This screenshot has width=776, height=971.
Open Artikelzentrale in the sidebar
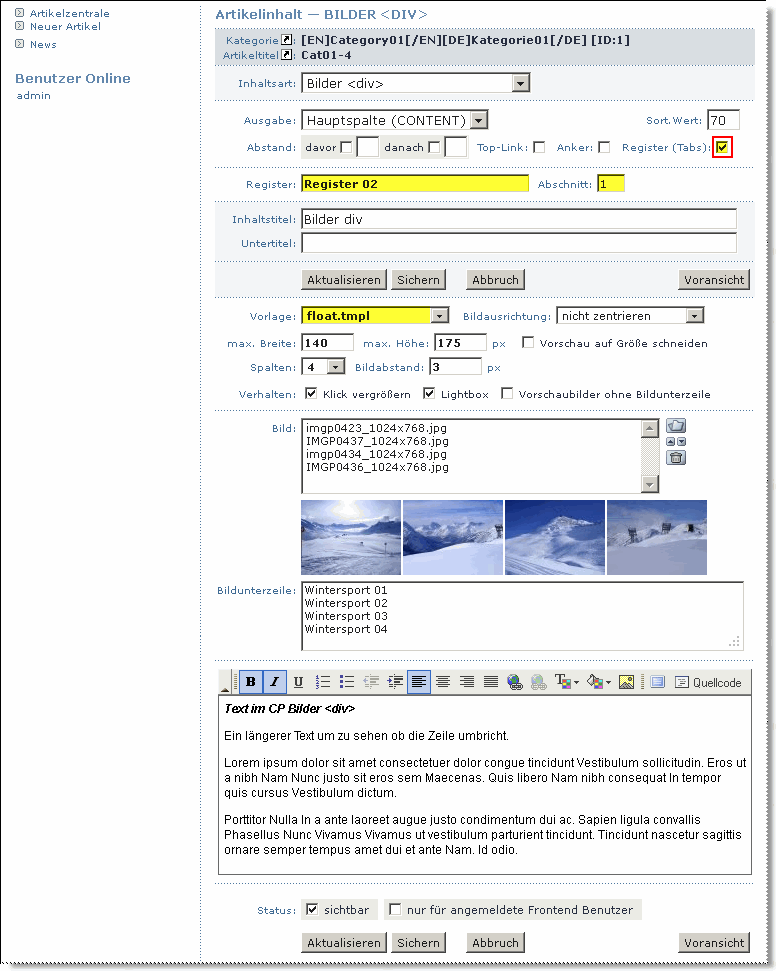tap(69, 14)
